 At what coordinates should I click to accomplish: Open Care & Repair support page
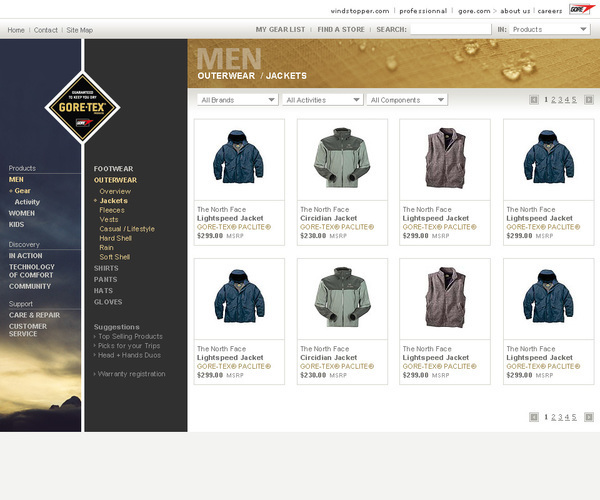(x=34, y=315)
